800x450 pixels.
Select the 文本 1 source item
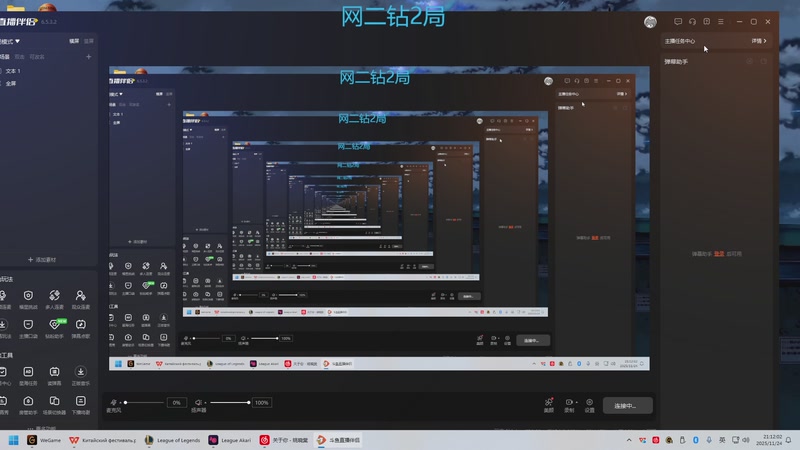point(13,71)
